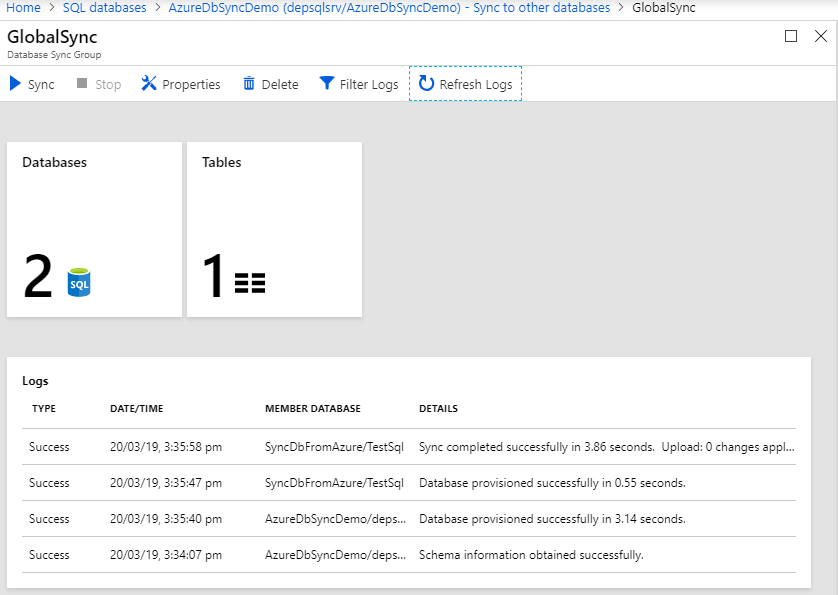Image resolution: width=838 pixels, height=595 pixels.
Task: Click the DATE/TIME column header
Action: [136, 408]
